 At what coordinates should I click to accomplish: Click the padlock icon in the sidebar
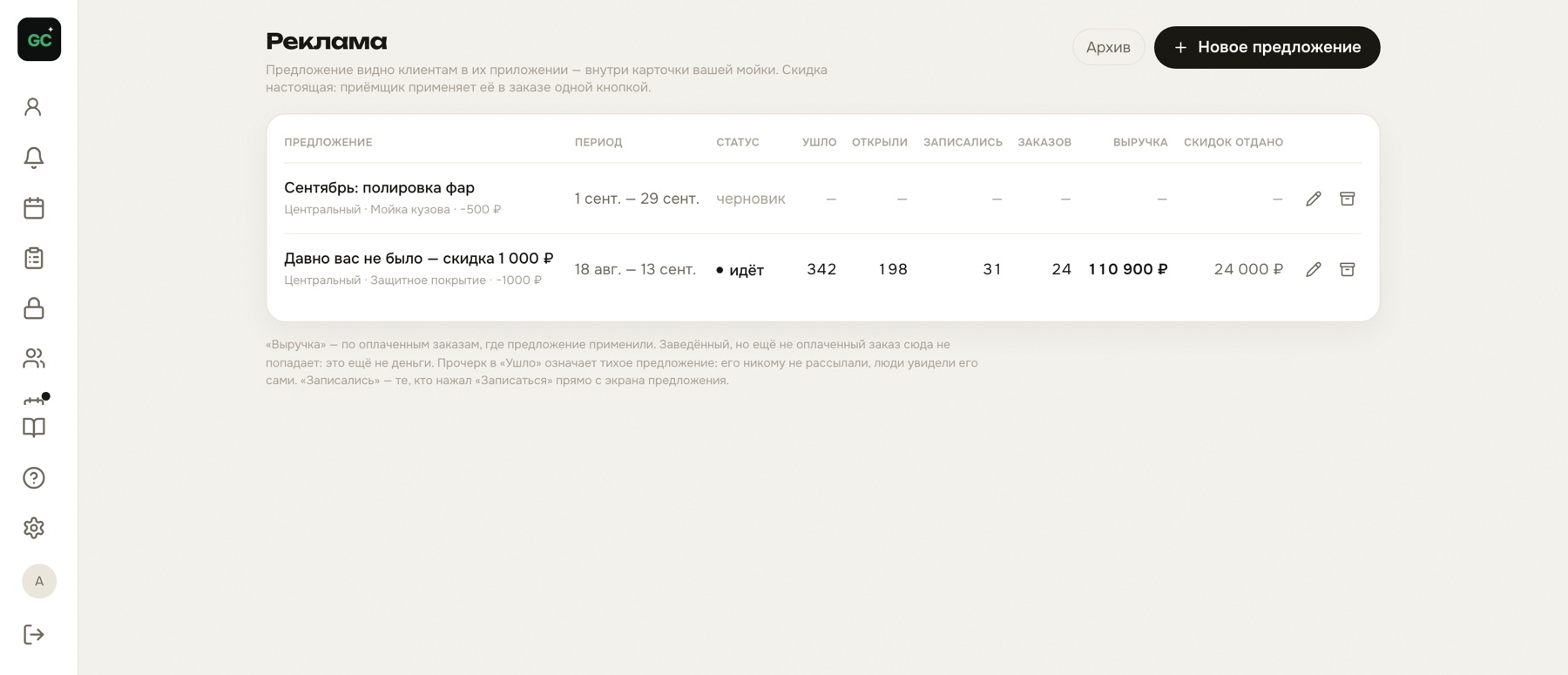click(33, 308)
